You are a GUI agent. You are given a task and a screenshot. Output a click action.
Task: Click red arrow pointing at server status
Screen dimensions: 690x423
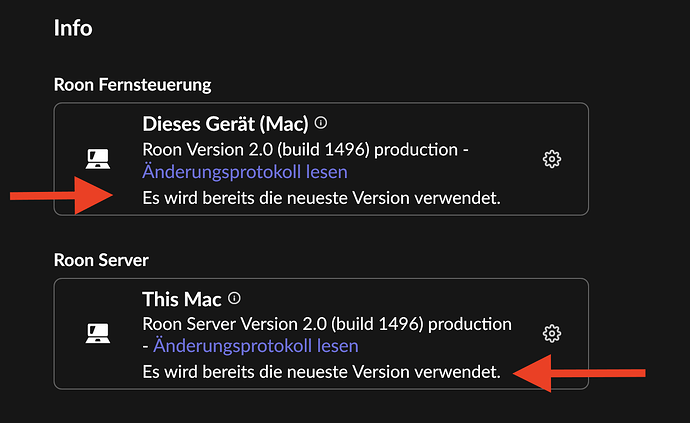[x=579, y=373]
